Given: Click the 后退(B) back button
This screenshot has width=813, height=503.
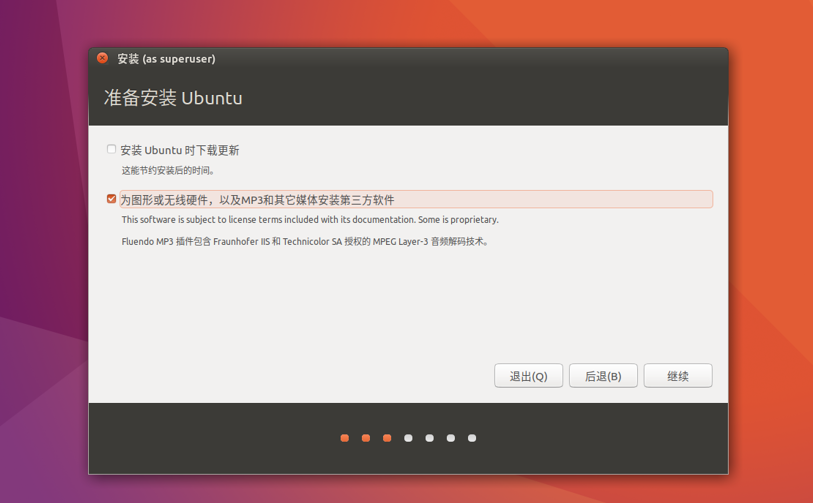Looking at the screenshot, I should click(x=603, y=376).
